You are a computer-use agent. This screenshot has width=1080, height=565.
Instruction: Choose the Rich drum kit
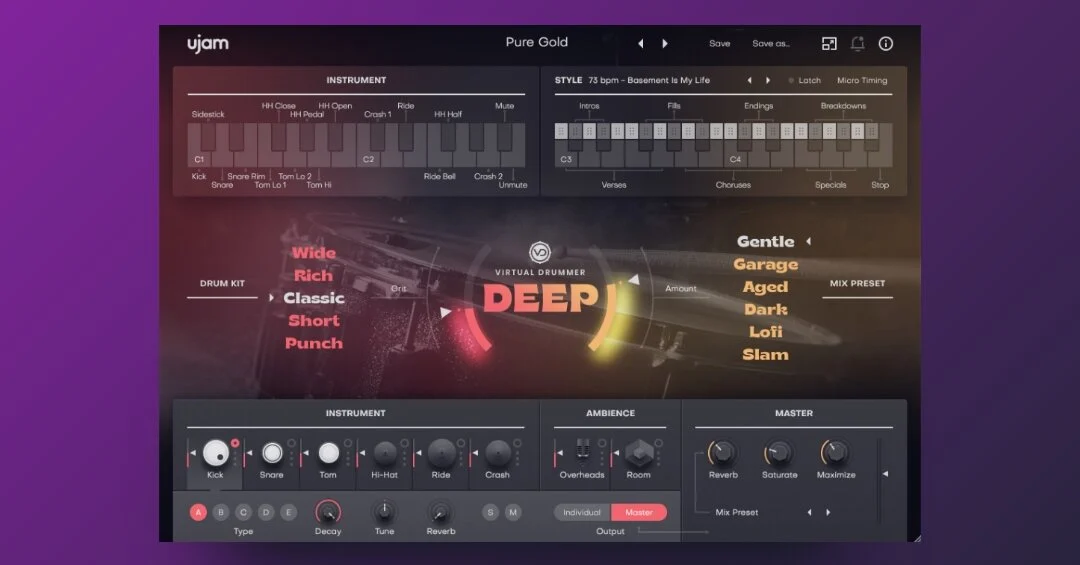(313, 276)
